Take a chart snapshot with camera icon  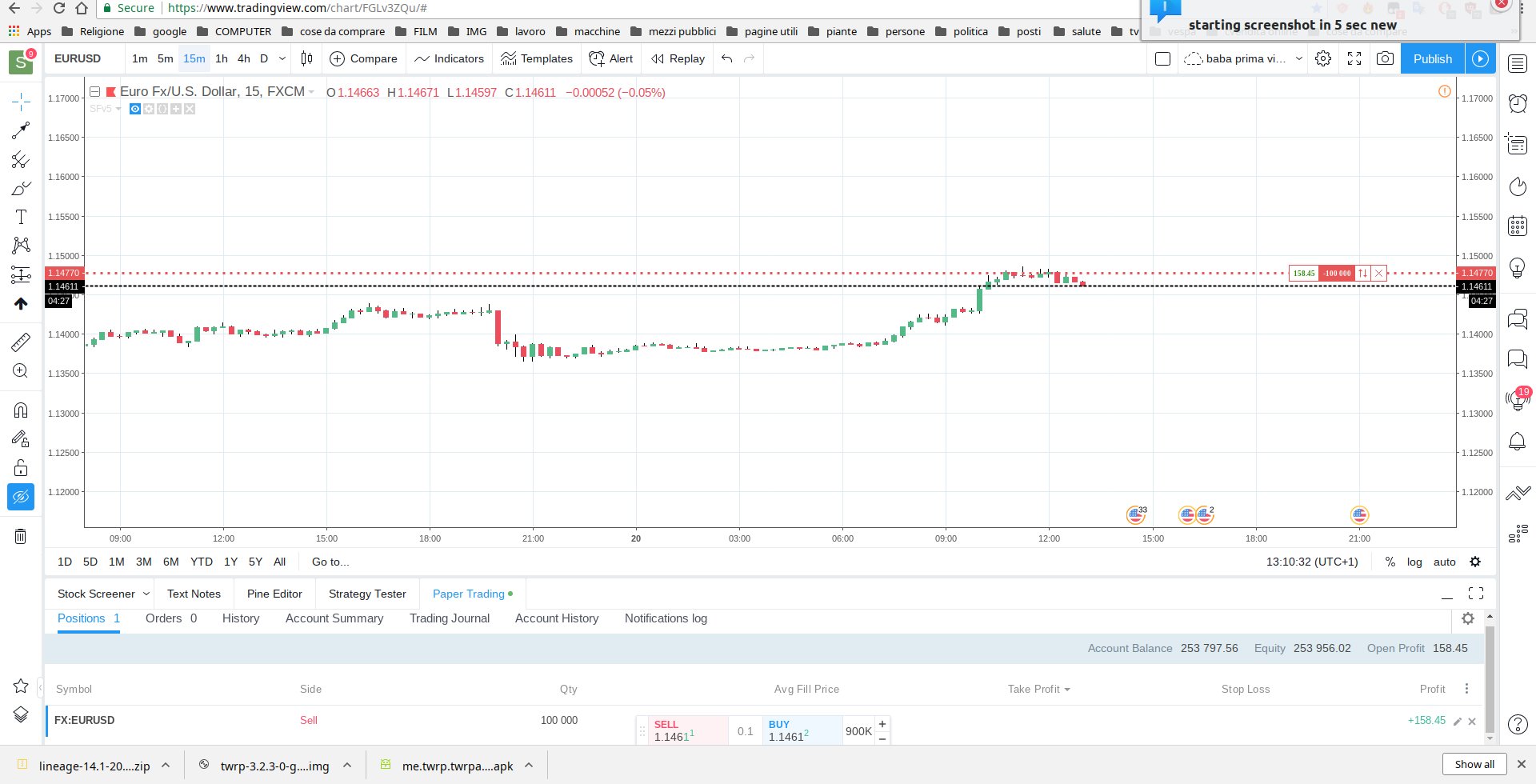[1385, 58]
